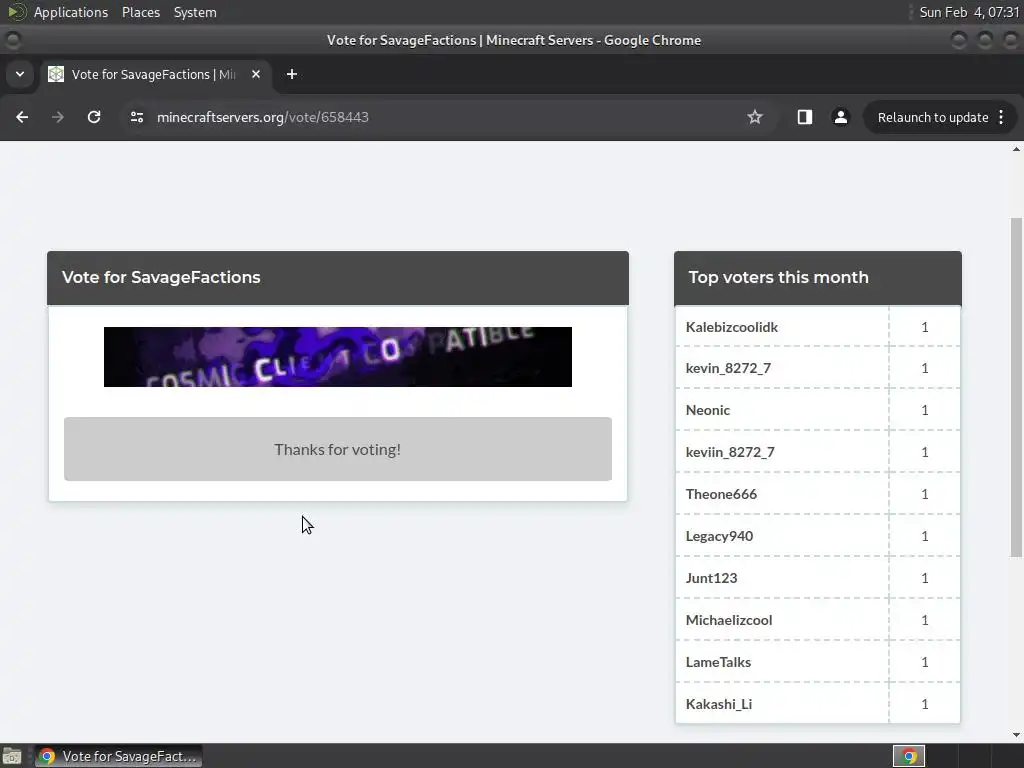Open the Places menu
Viewport: 1024px width, 768px height.
[x=140, y=12]
